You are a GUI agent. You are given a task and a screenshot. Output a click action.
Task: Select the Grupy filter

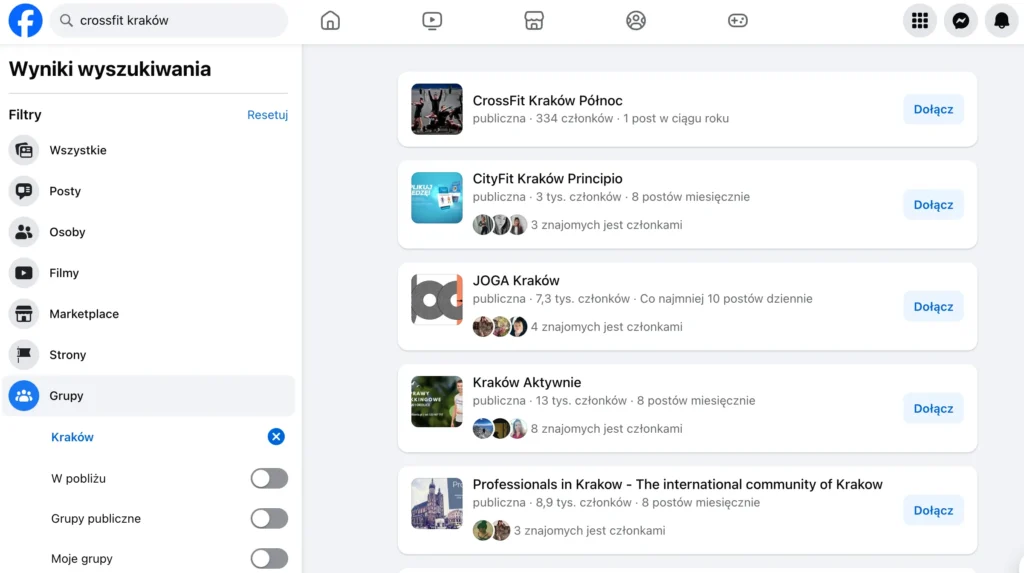(x=148, y=395)
